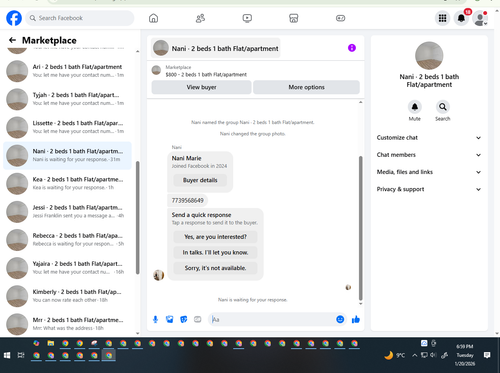Click the chat message list scrollbar

[x=360, y=228]
